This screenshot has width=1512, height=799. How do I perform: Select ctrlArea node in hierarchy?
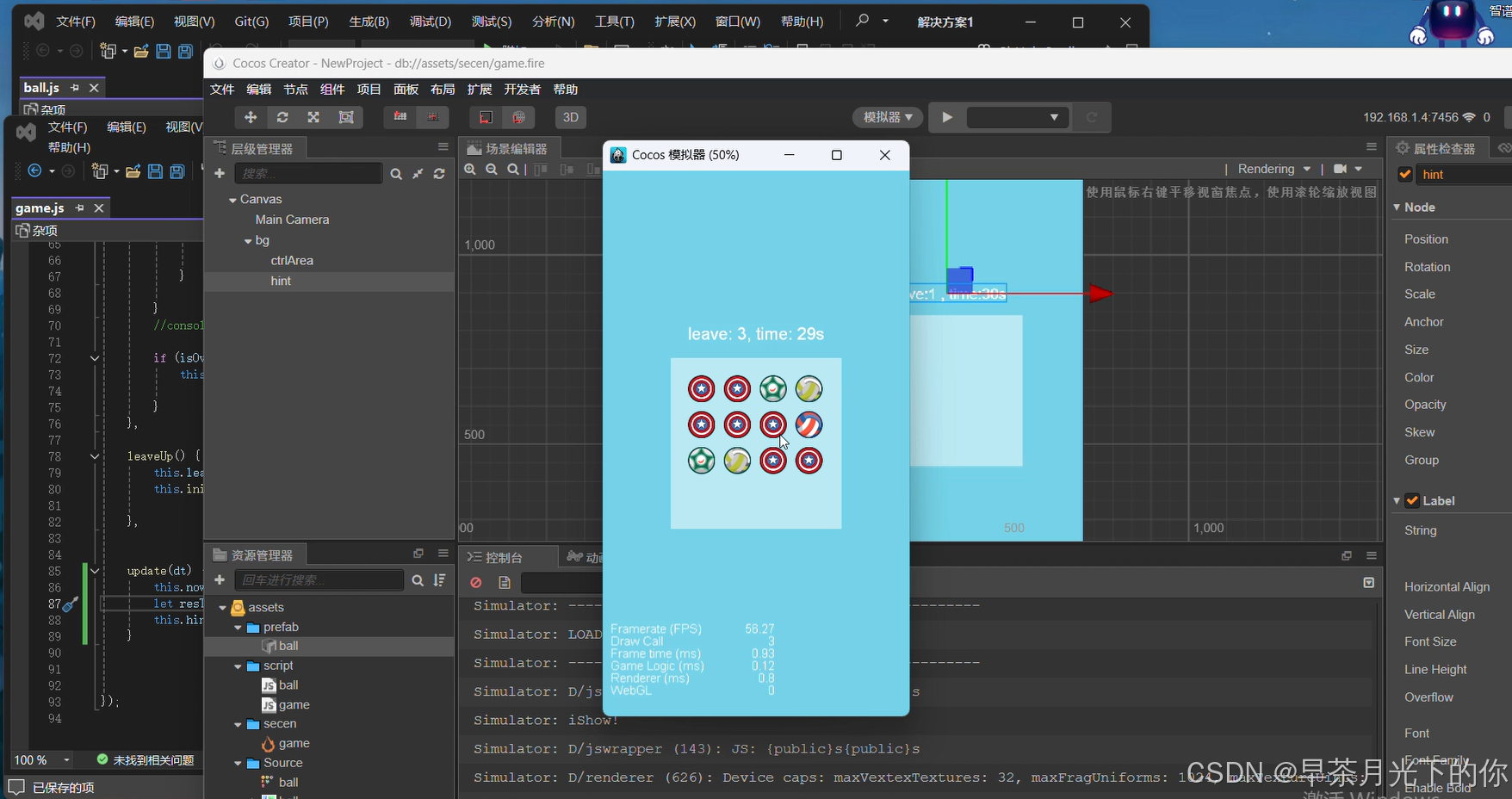(292, 260)
